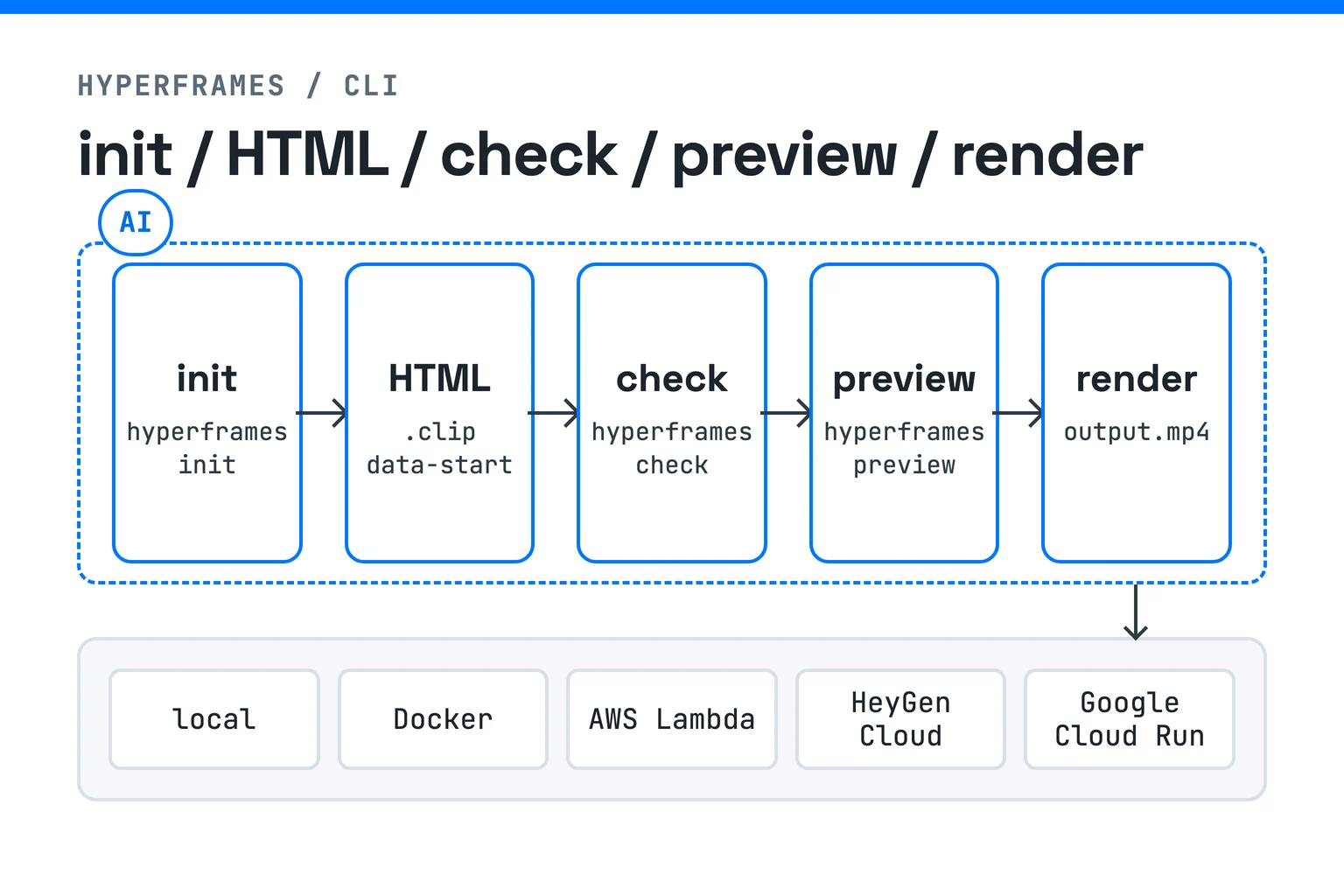Choose the Docker render target box
Screen dimensions: 1344x896
(x=443, y=719)
